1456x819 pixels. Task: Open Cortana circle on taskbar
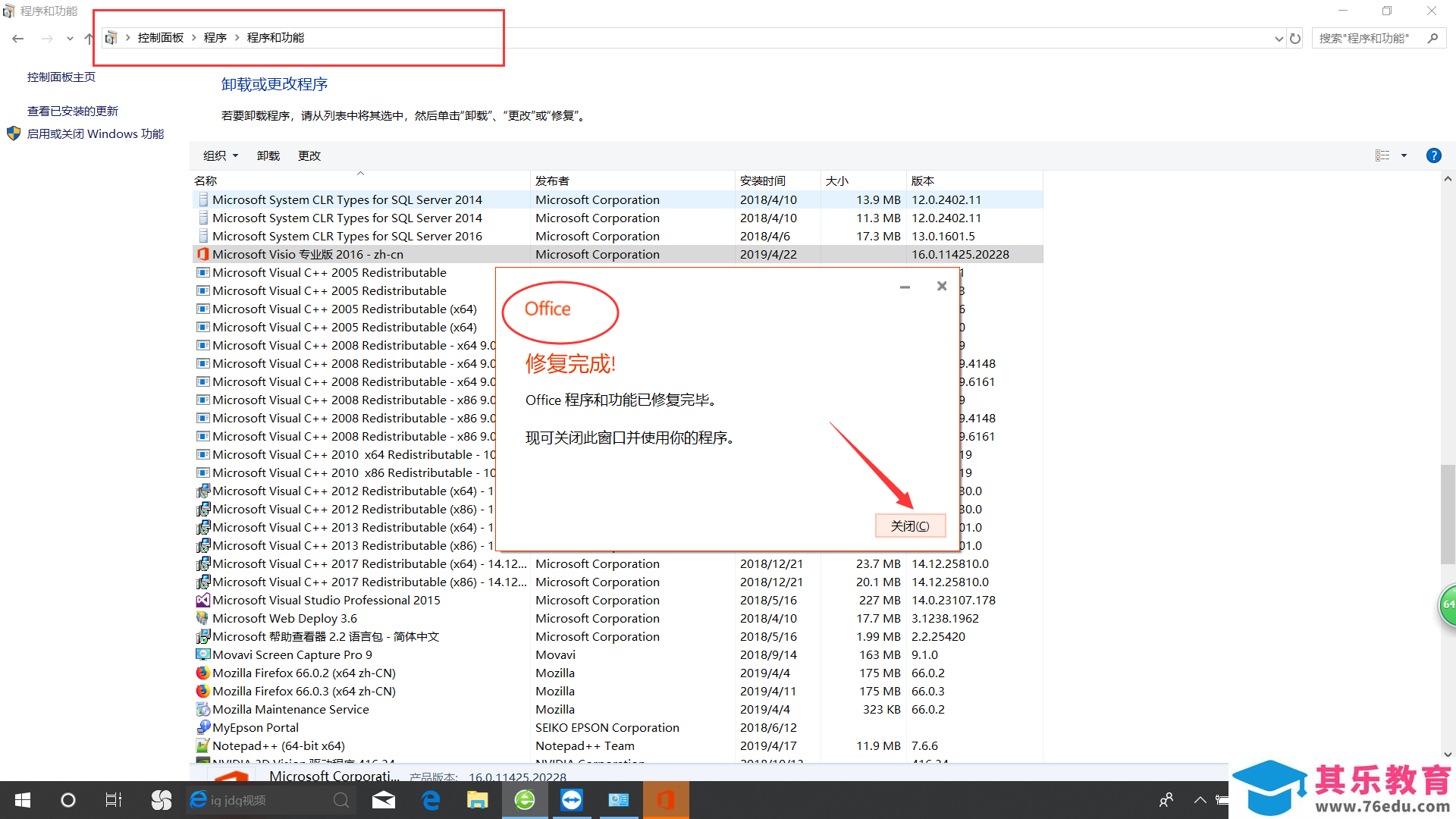click(68, 800)
